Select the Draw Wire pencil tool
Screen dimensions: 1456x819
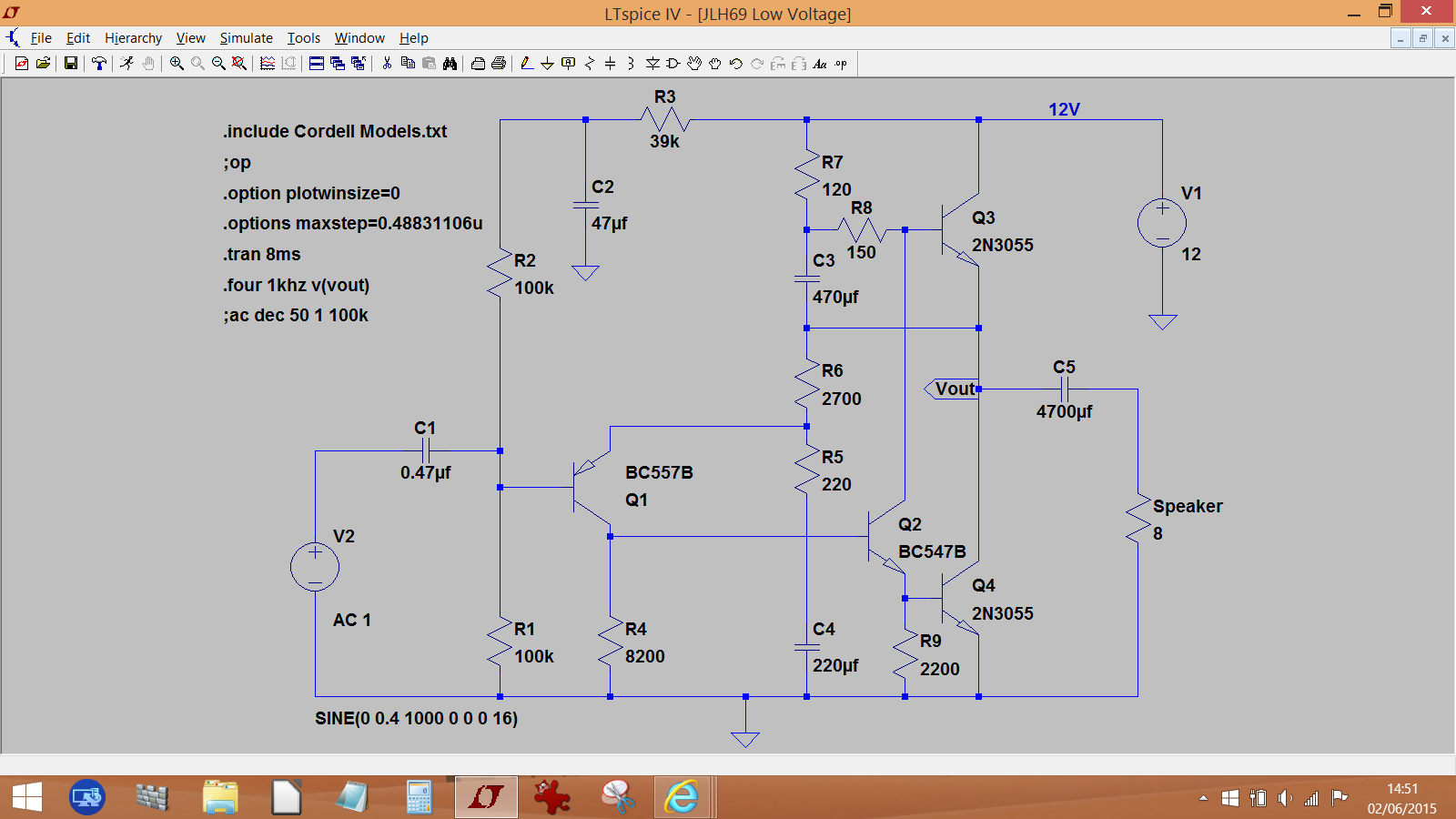(526, 64)
